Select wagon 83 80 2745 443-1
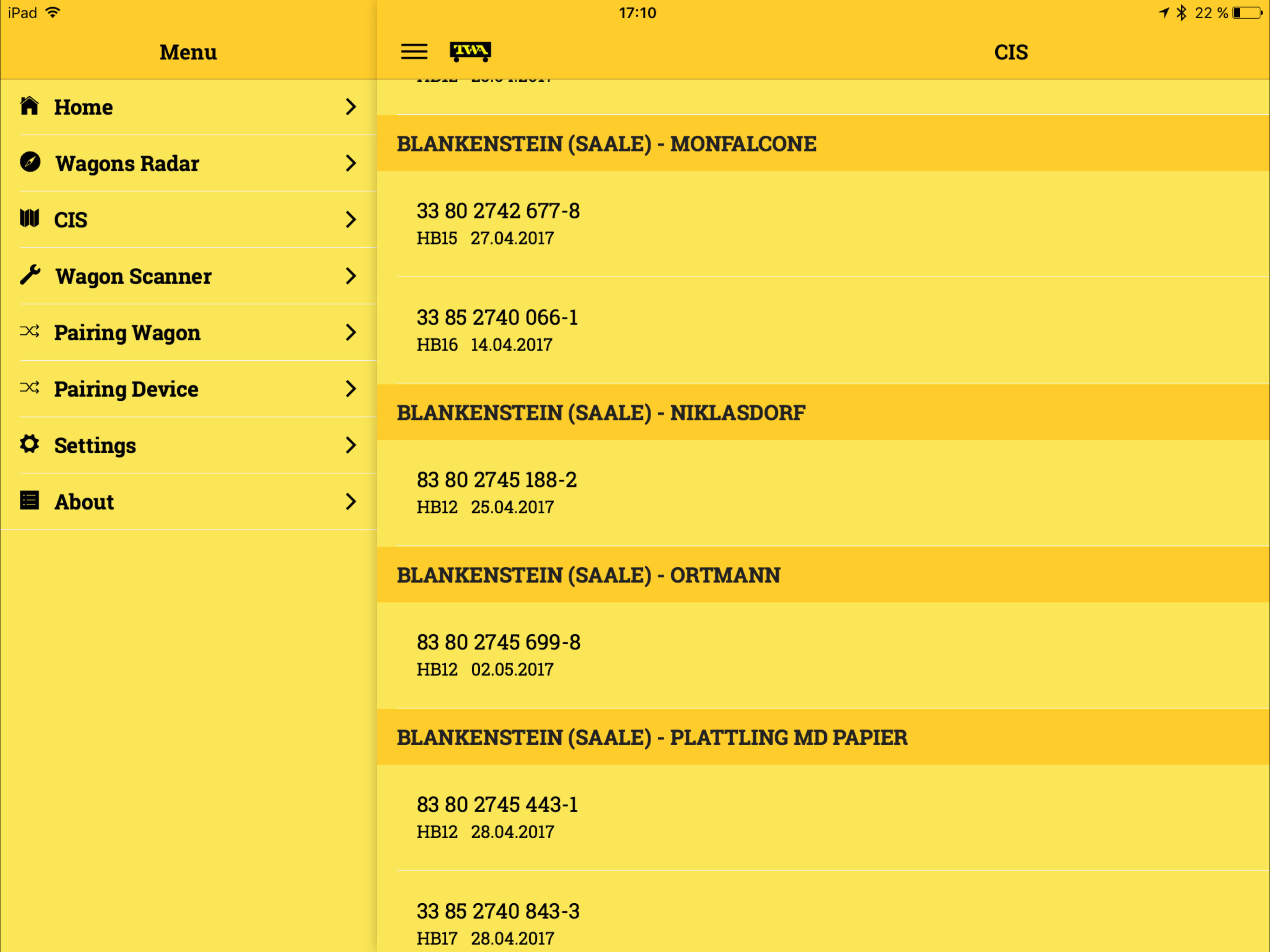The height and width of the screenshot is (952, 1270). (x=823, y=818)
